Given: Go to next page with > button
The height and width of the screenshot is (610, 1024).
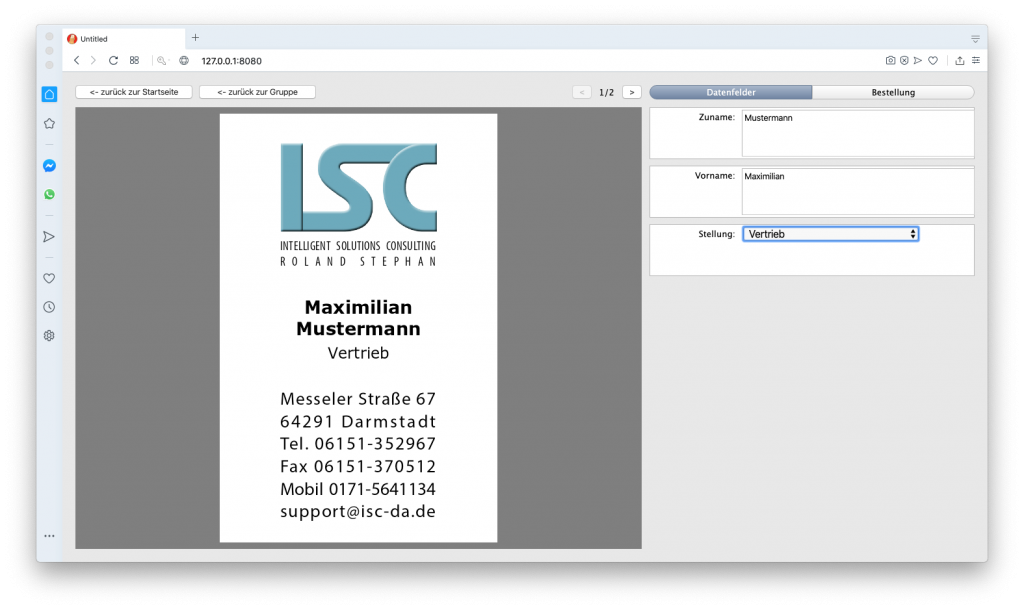Looking at the screenshot, I should [632, 92].
